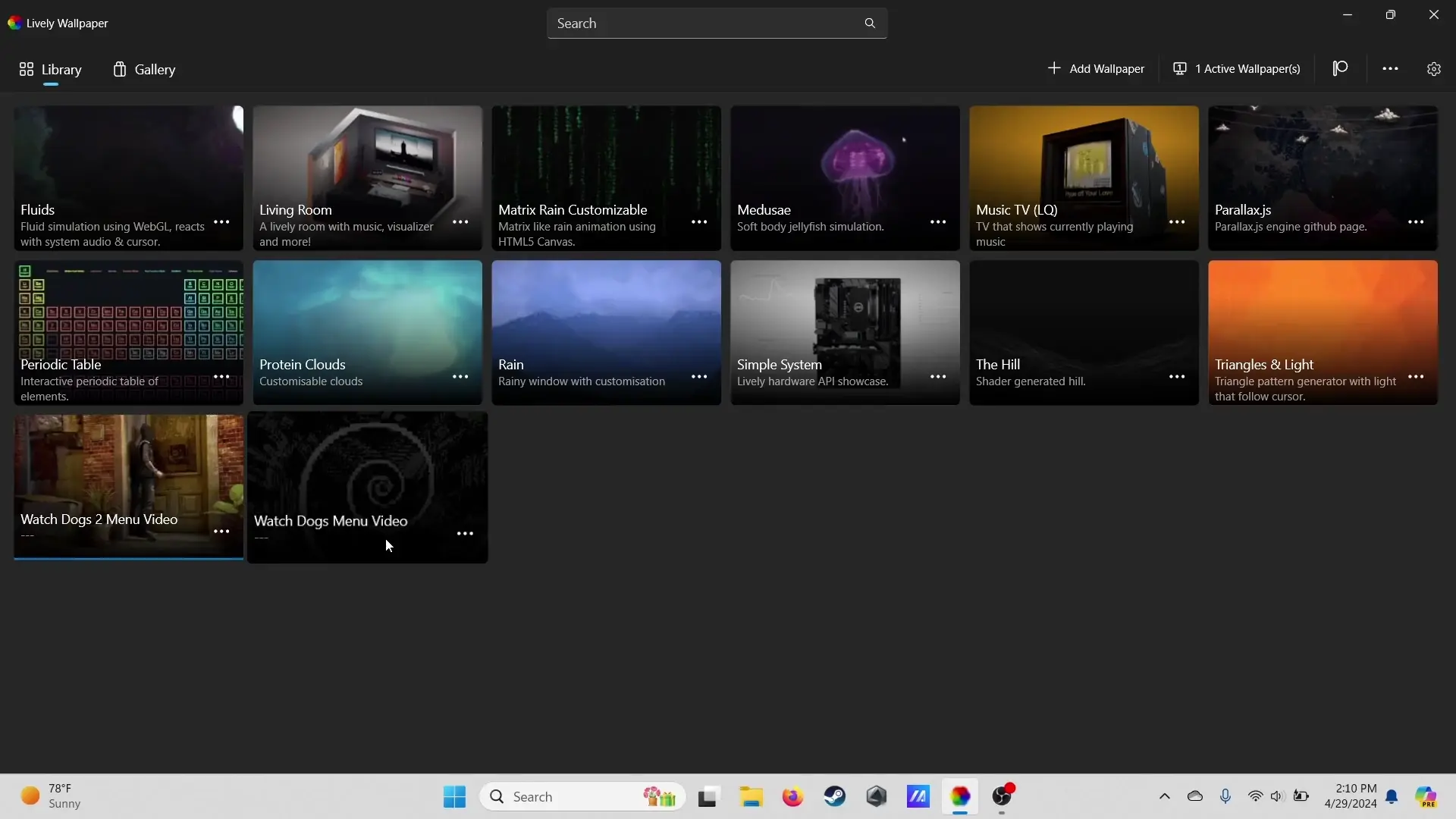Expand more options on Rain wallpaper
The height and width of the screenshot is (819, 1456).
click(x=699, y=377)
